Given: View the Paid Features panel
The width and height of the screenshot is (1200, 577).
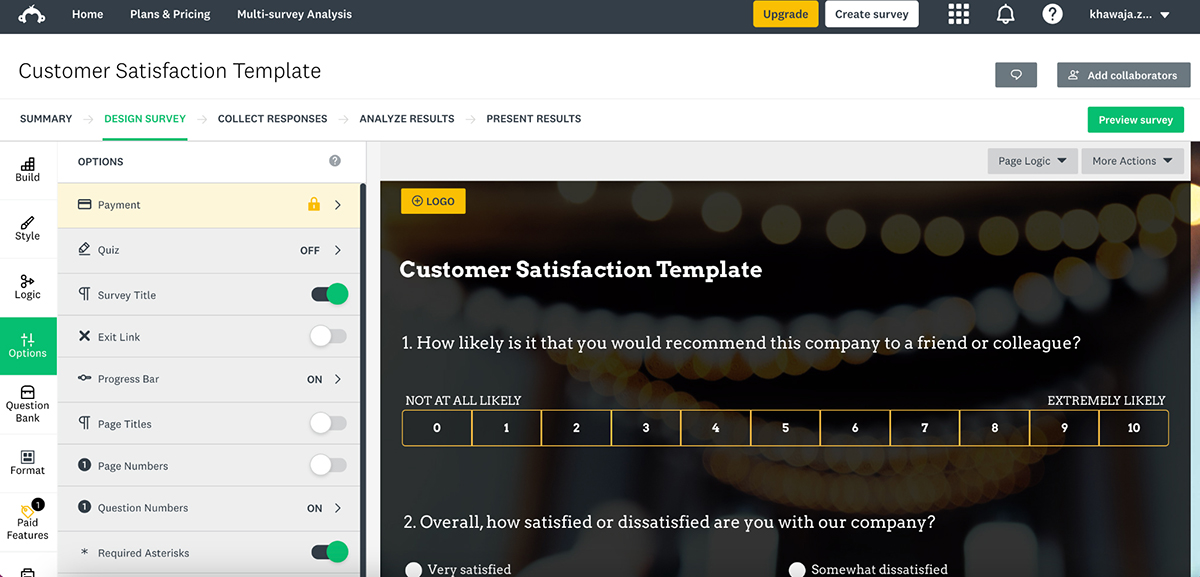Looking at the screenshot, I should [x=28, y=521].
